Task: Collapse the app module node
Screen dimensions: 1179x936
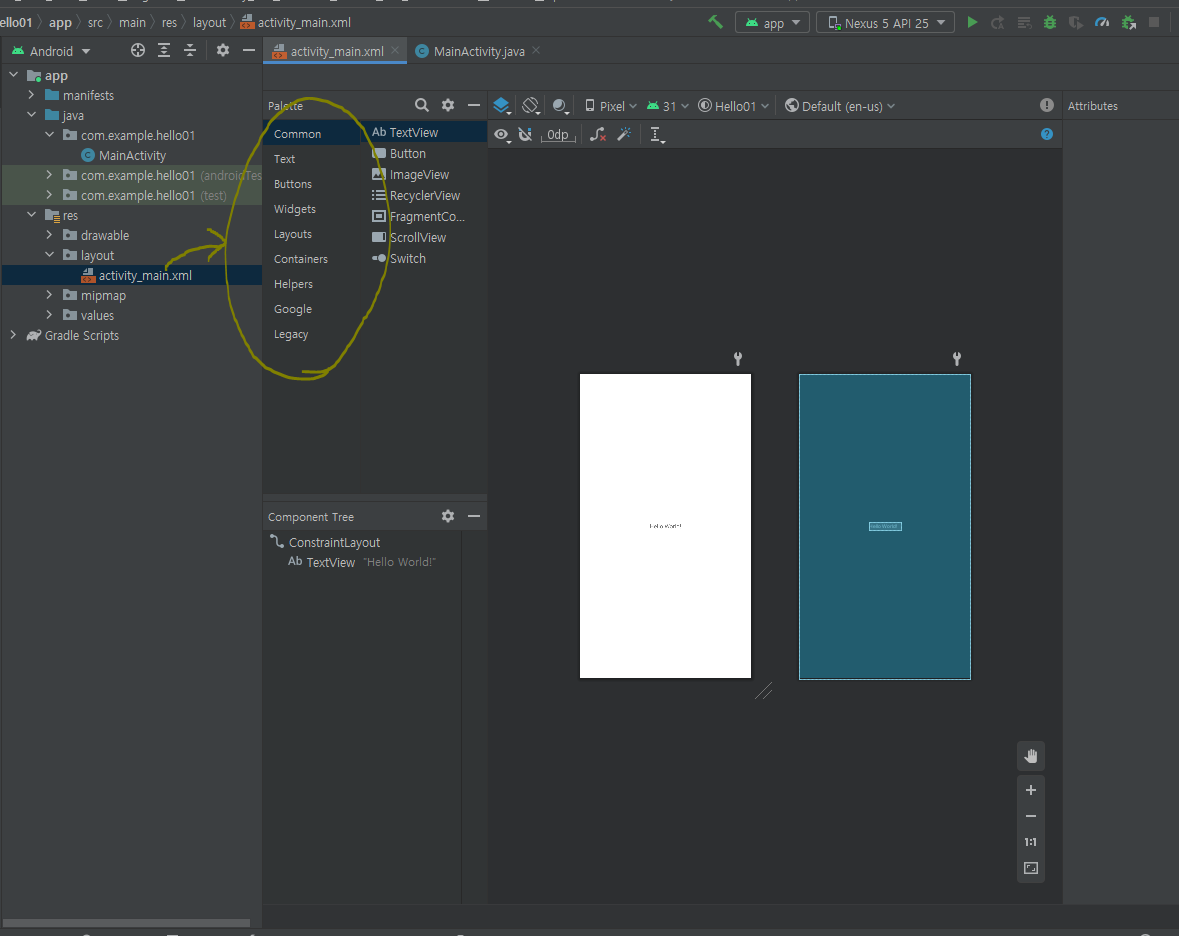Action: (14, 75)
